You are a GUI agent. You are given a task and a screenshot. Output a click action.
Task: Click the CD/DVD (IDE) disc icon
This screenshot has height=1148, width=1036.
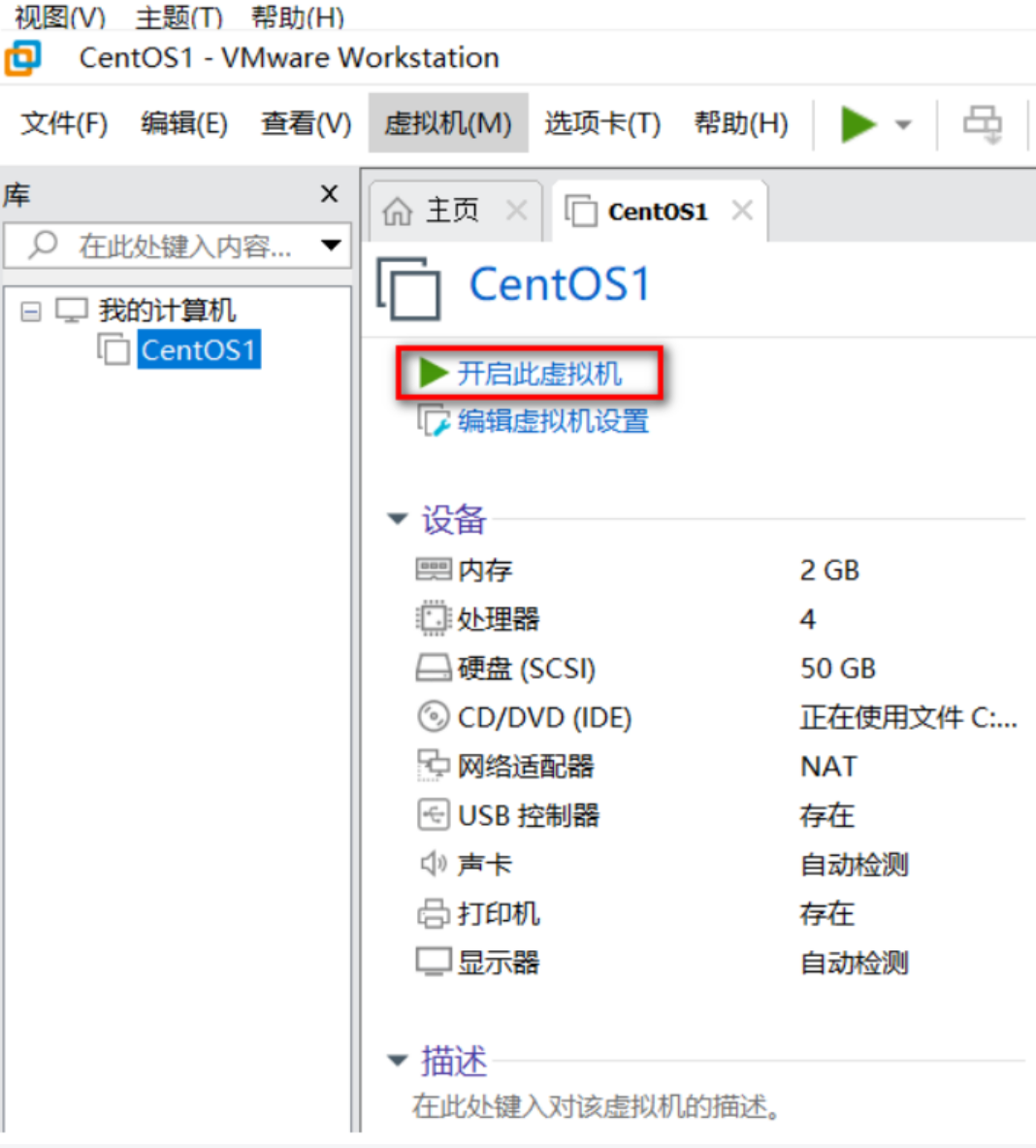pyautogui.click(x=434, y=717)
